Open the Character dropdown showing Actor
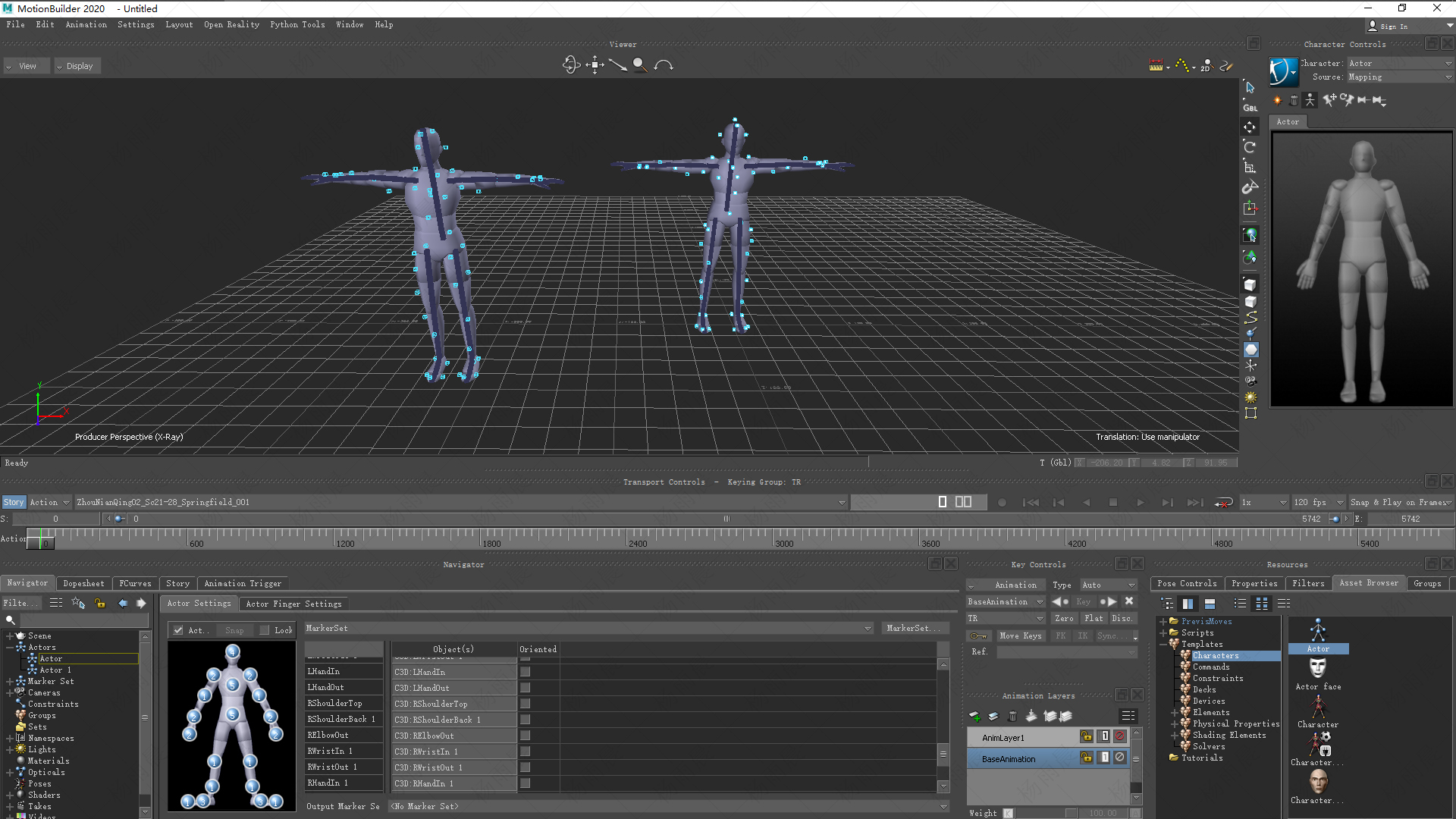 point(1399,63)
